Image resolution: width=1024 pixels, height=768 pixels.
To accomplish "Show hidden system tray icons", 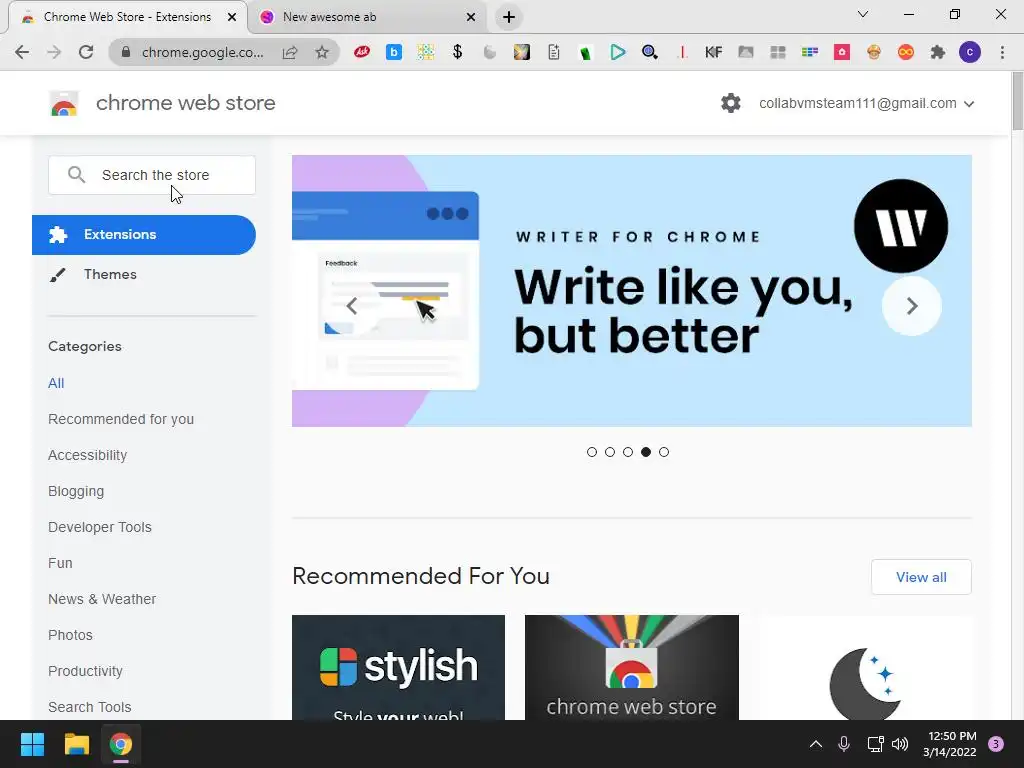I will (x=816, y=744).
